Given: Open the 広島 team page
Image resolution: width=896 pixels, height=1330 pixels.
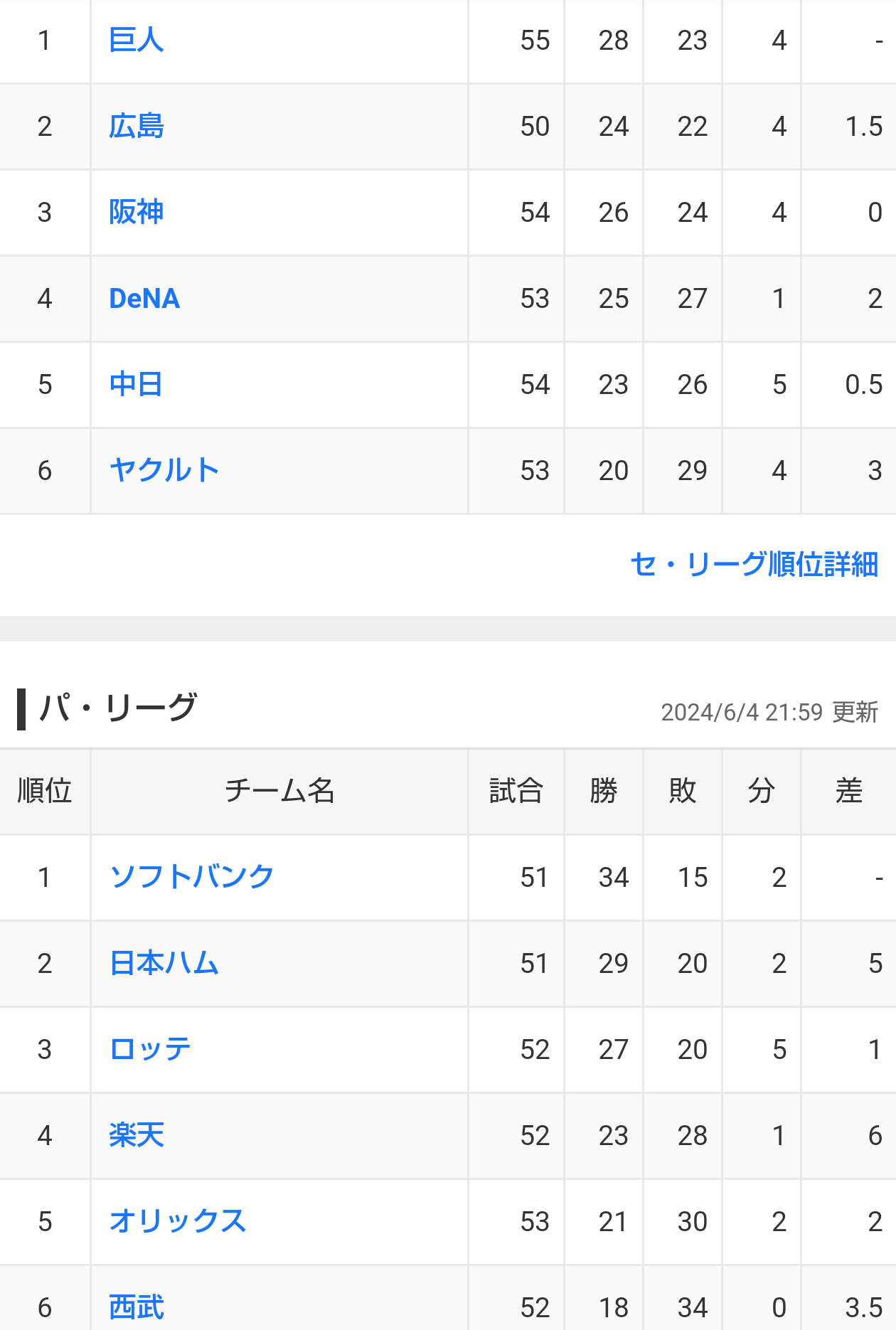Looking at the screenshot, I should [x=136, y=126].
